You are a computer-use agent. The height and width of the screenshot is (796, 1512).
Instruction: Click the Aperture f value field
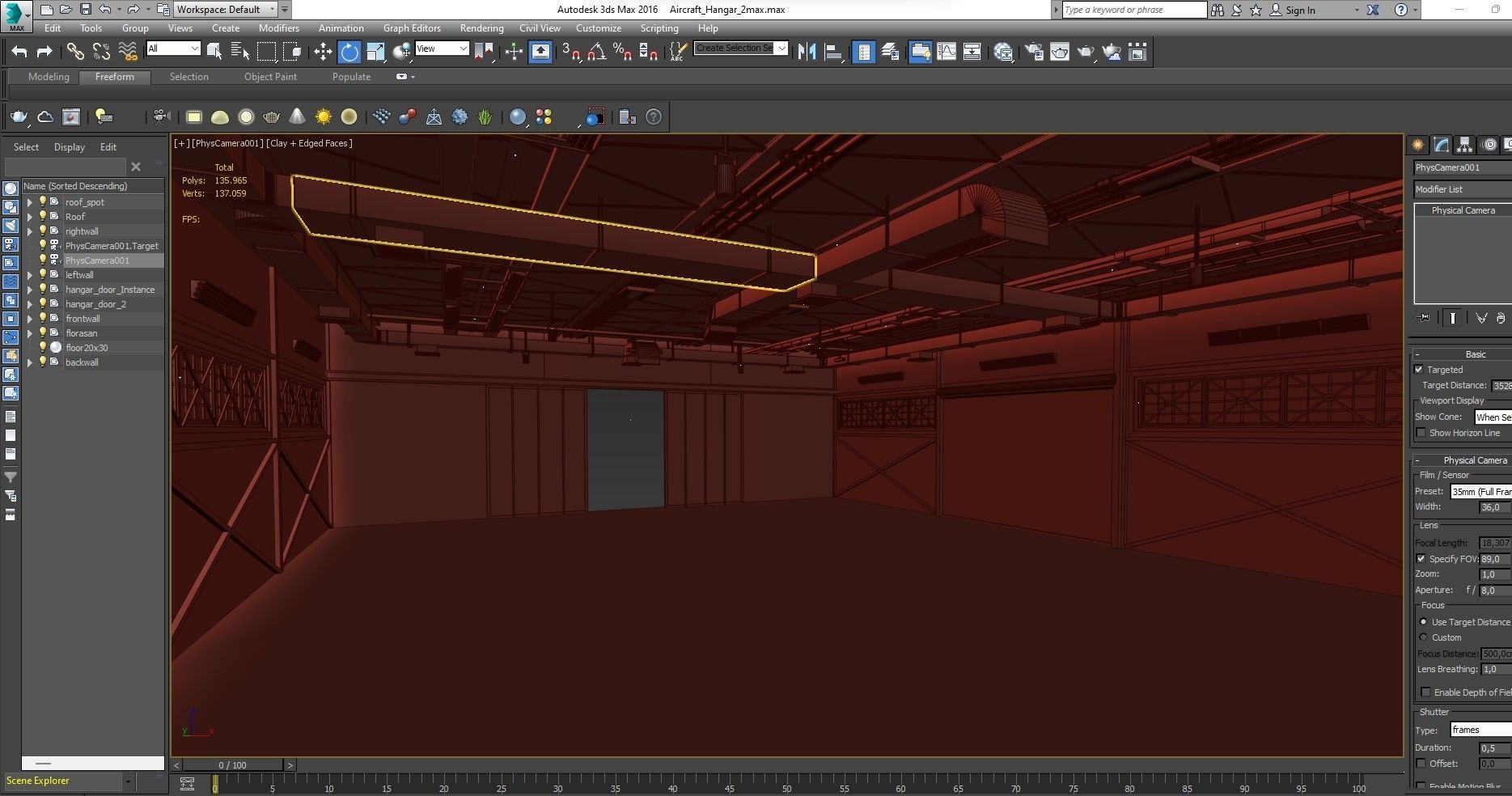click(x=1495, y=591)
